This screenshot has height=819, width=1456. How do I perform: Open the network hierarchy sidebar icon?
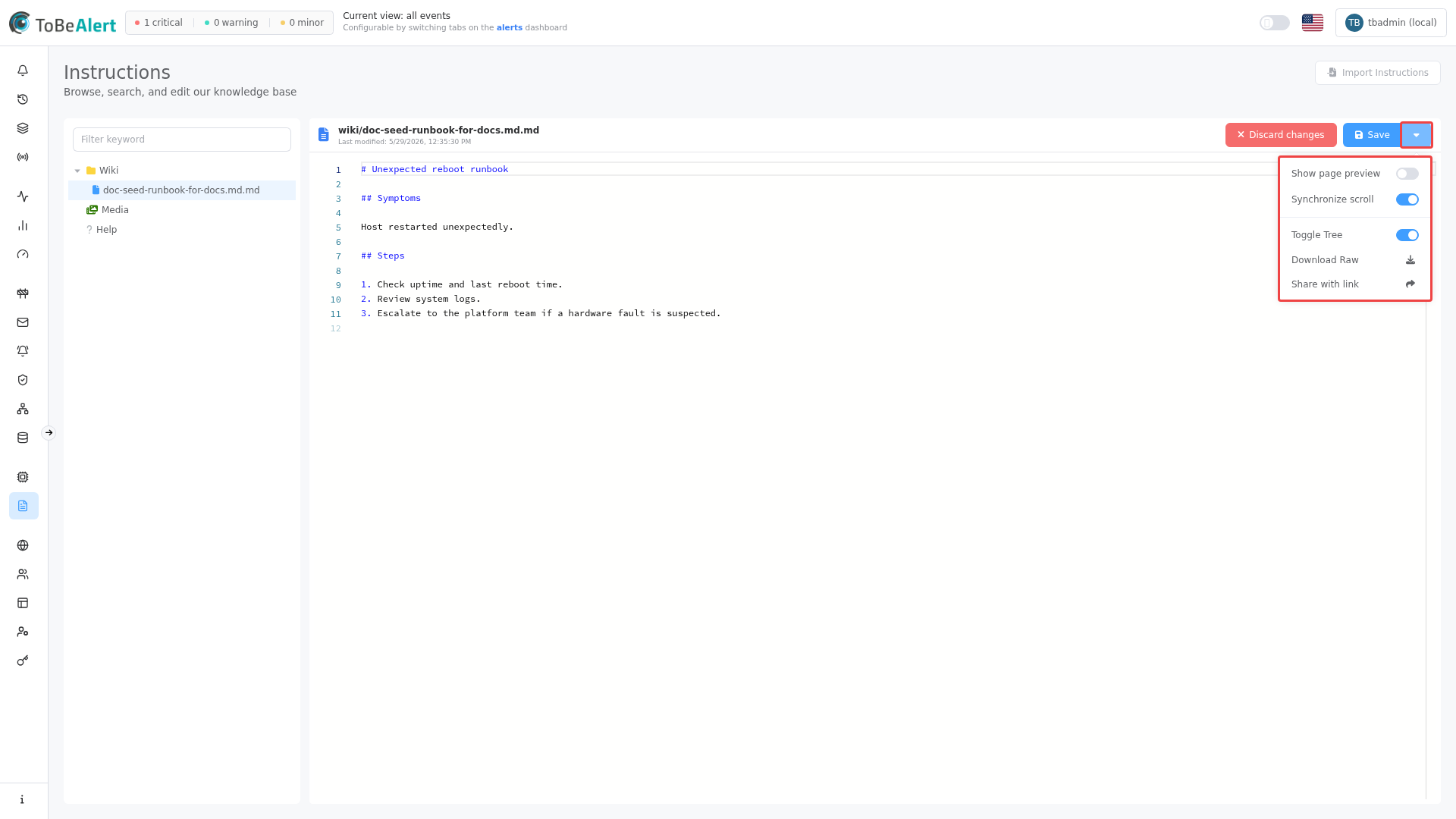pyautogui.click(x=23, y=409)
